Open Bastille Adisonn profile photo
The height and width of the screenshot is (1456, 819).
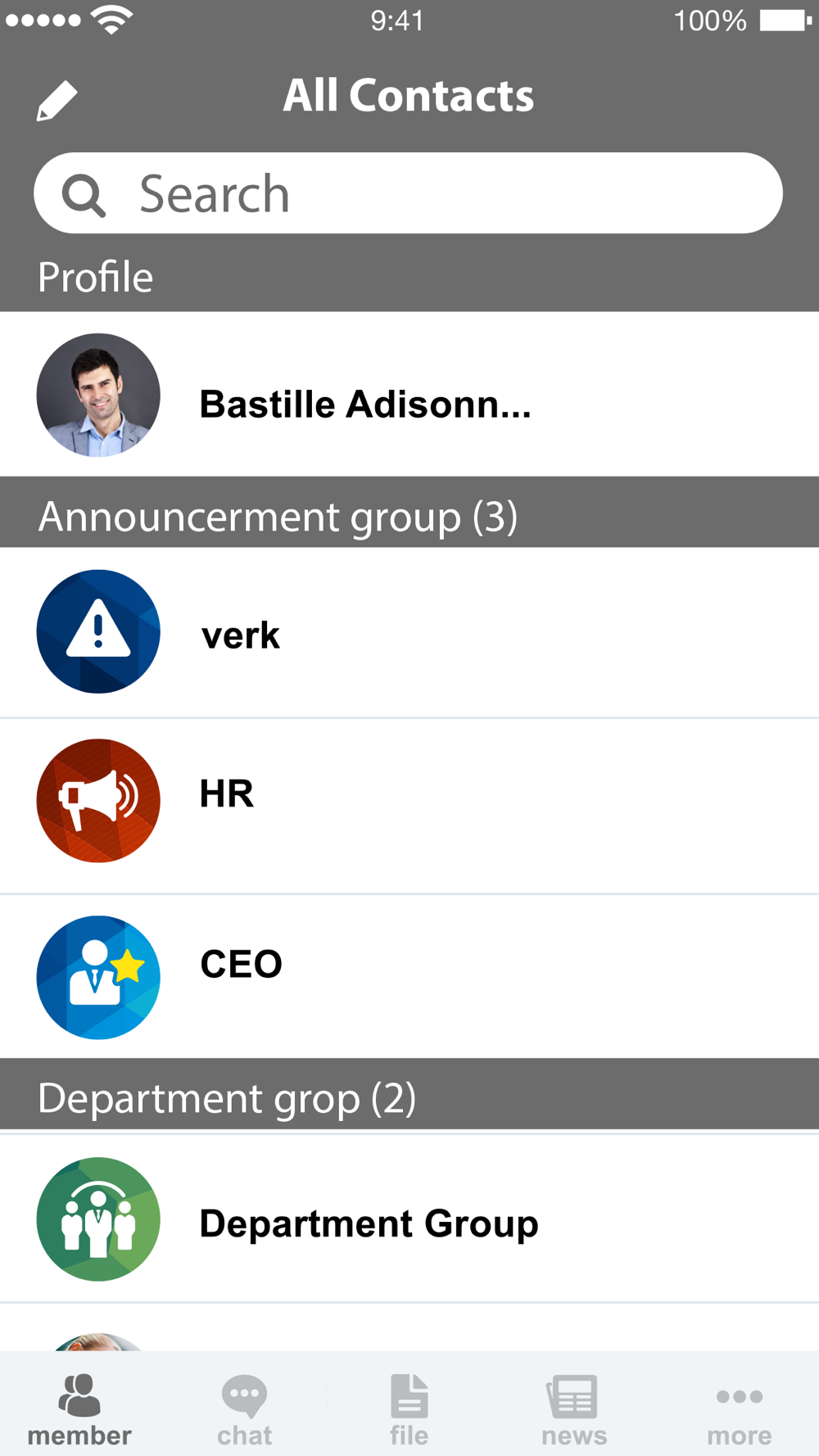tap(98, 395)
